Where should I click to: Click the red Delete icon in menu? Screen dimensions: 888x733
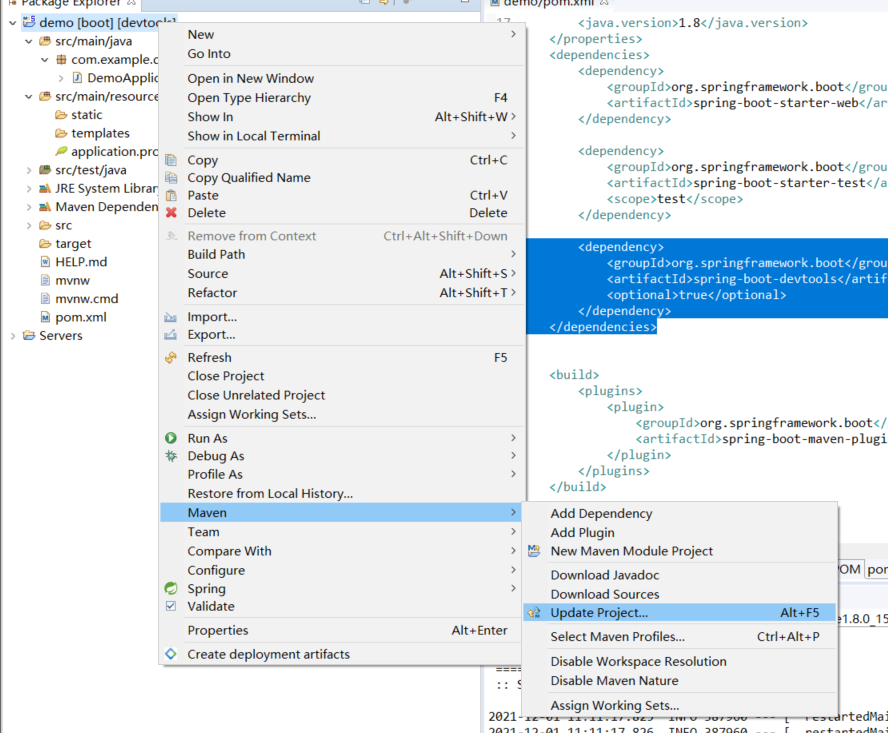point(170,212)
